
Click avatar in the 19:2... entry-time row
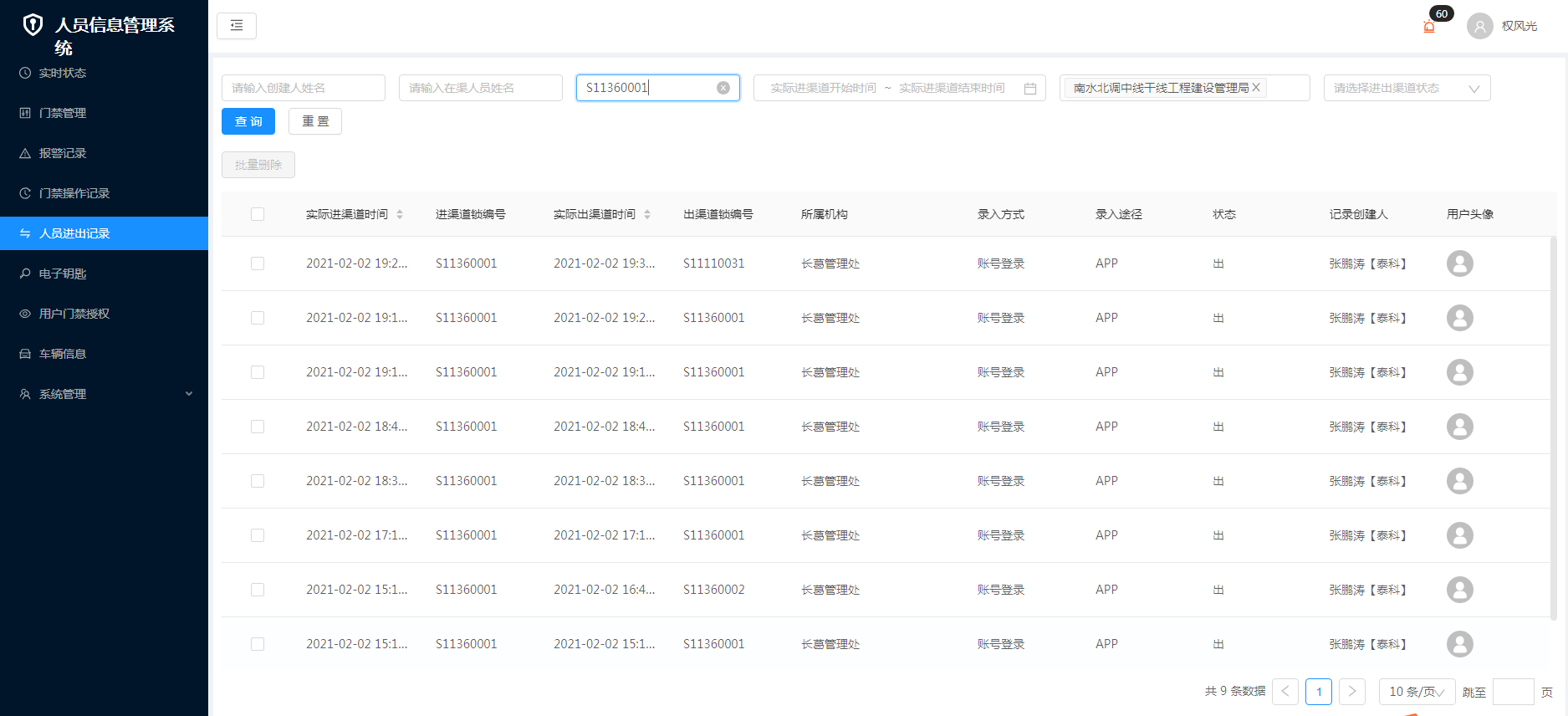[1460, 263]
